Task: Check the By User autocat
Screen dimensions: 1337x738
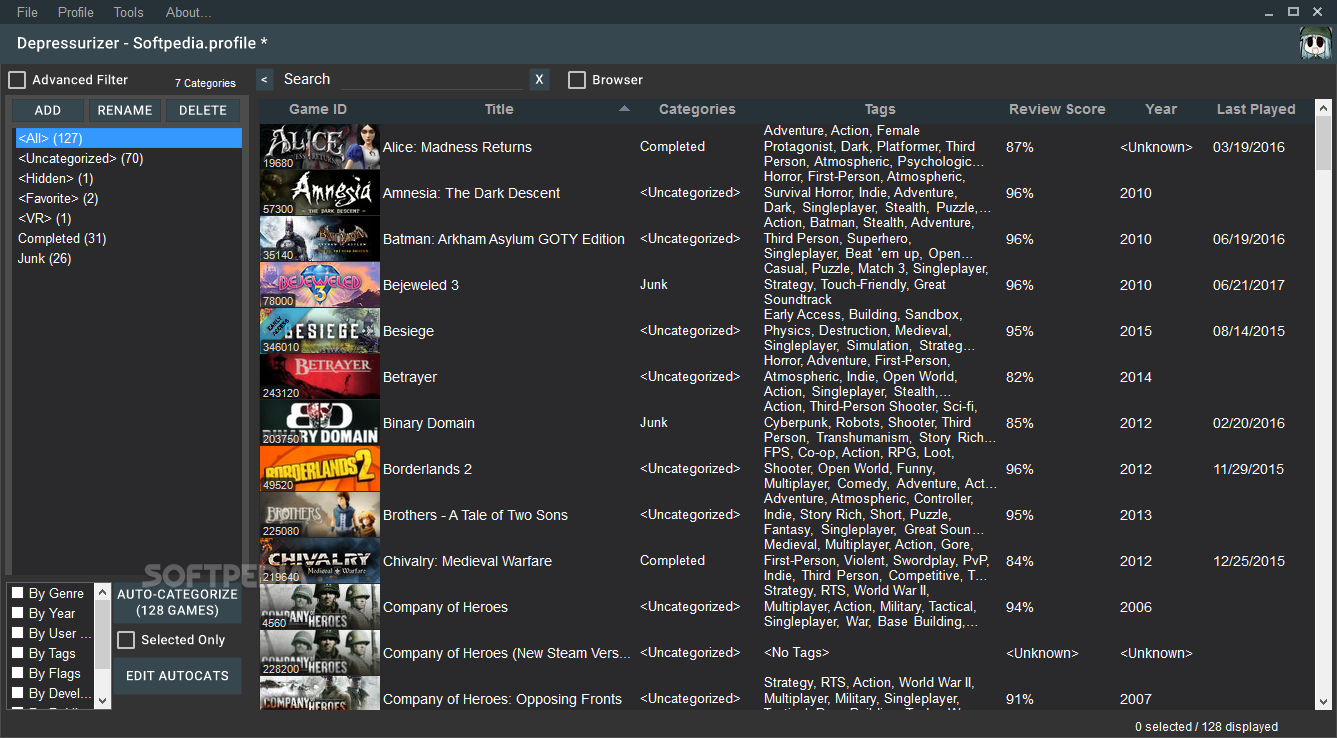Action: tap(17, 633)
